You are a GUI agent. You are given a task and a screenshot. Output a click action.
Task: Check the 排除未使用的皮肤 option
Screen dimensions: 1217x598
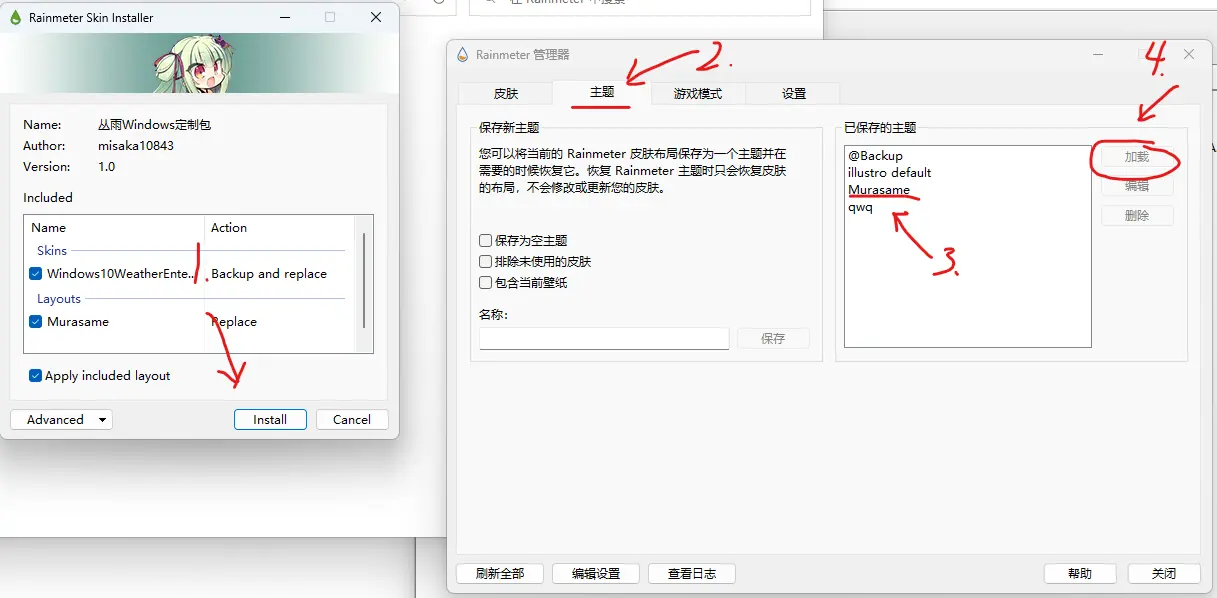[486, 262]
